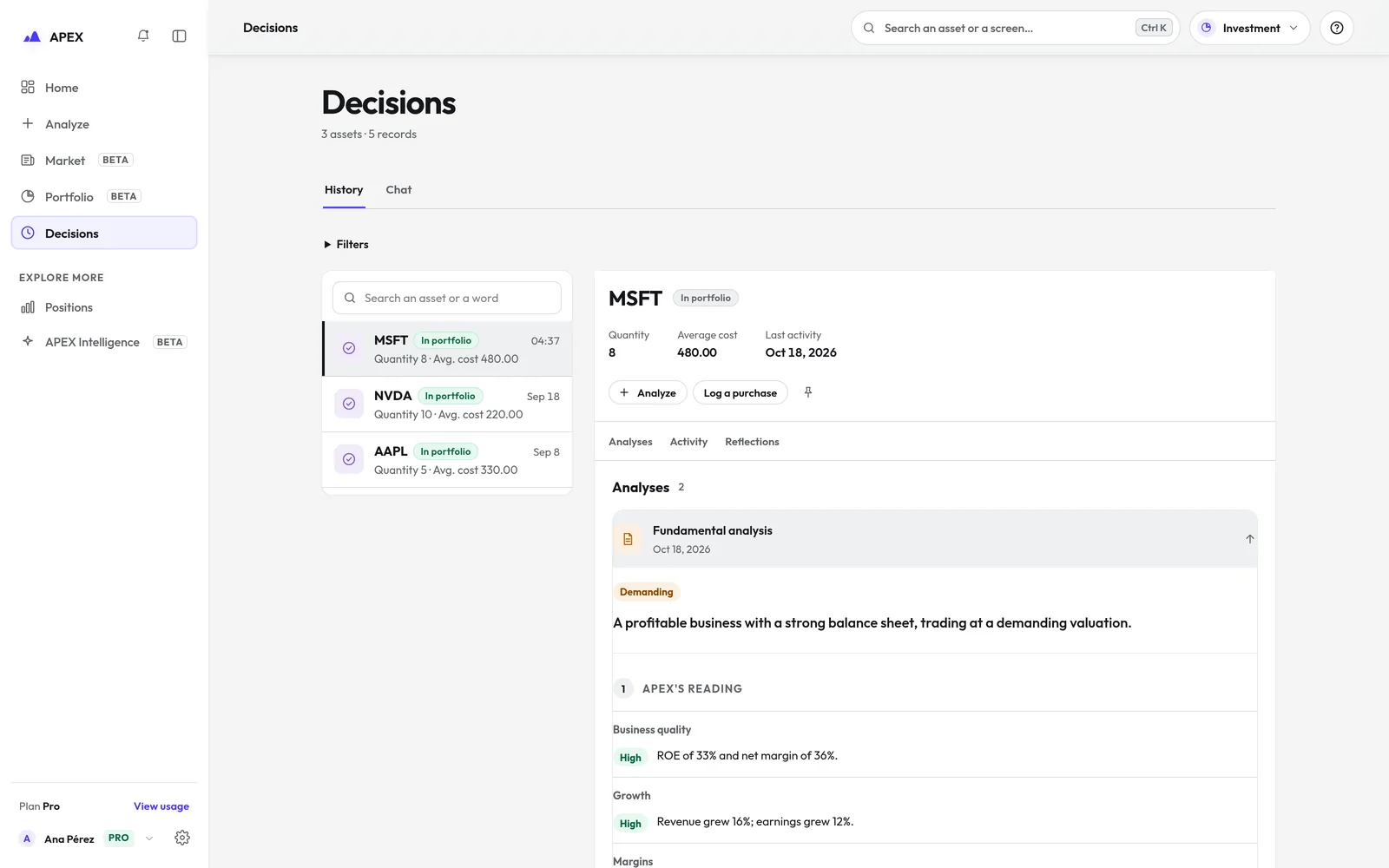Open the Investment profile dropdown
Image resolution: width=1389 pixels, height=868 pixels.
pyautogui.click(x=1249, y=28)
